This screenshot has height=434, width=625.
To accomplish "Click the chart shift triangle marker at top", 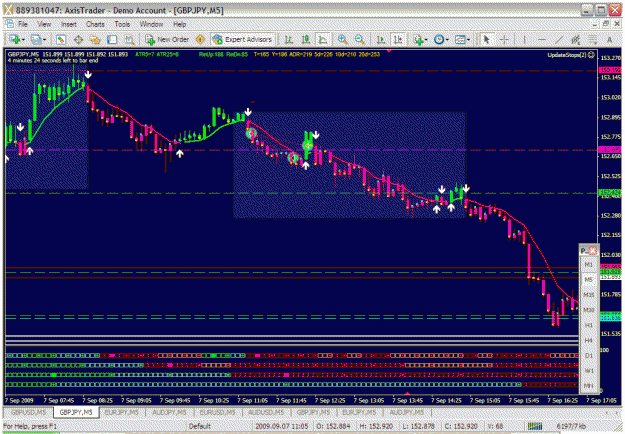I will point(389,51).
